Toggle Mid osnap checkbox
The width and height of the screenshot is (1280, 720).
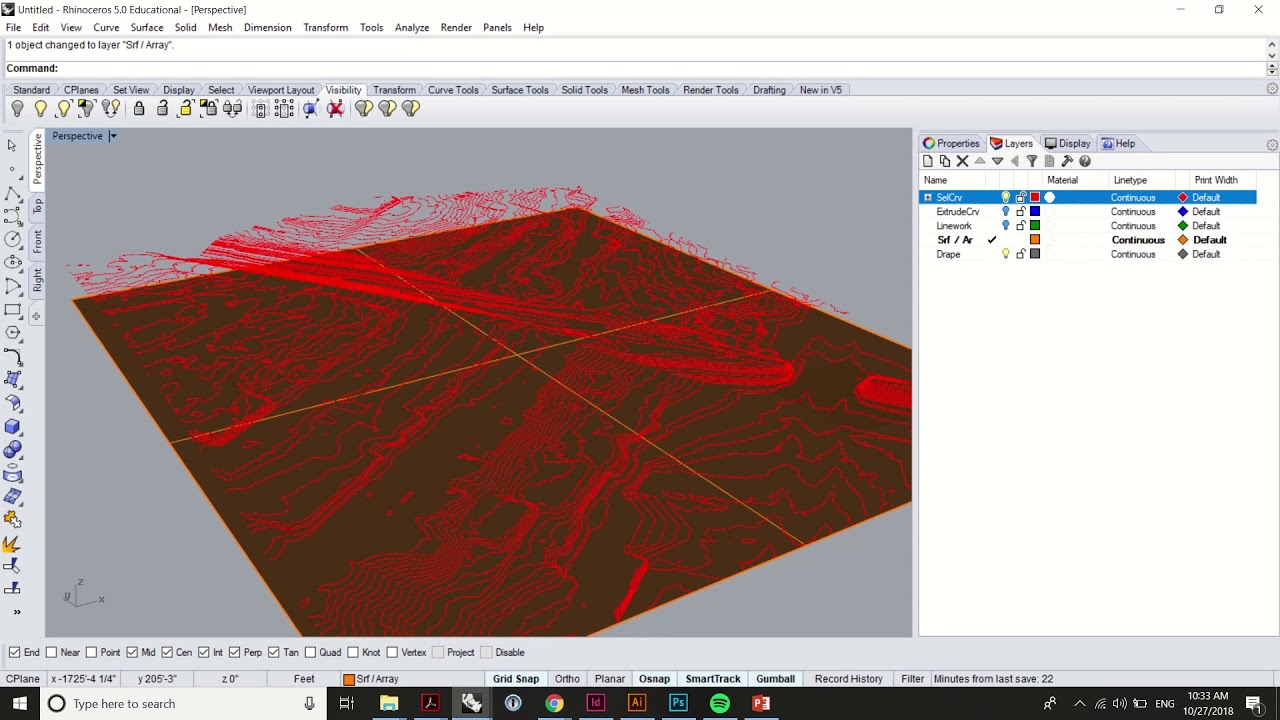(132, 652)
